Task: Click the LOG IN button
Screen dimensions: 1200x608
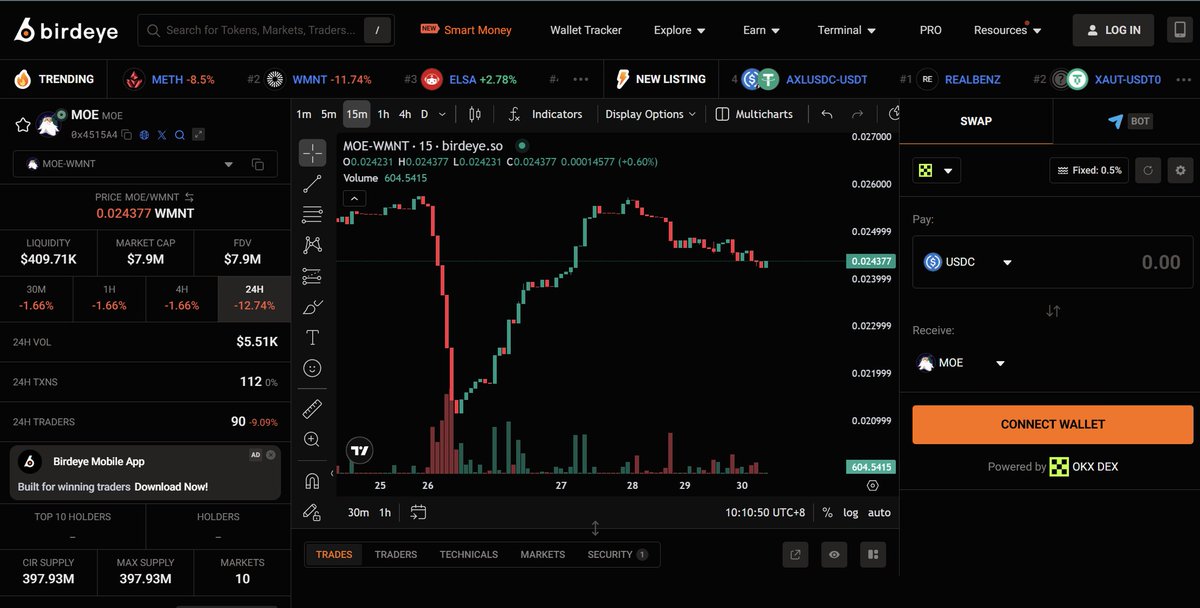Action: (x=1113, y=30)
